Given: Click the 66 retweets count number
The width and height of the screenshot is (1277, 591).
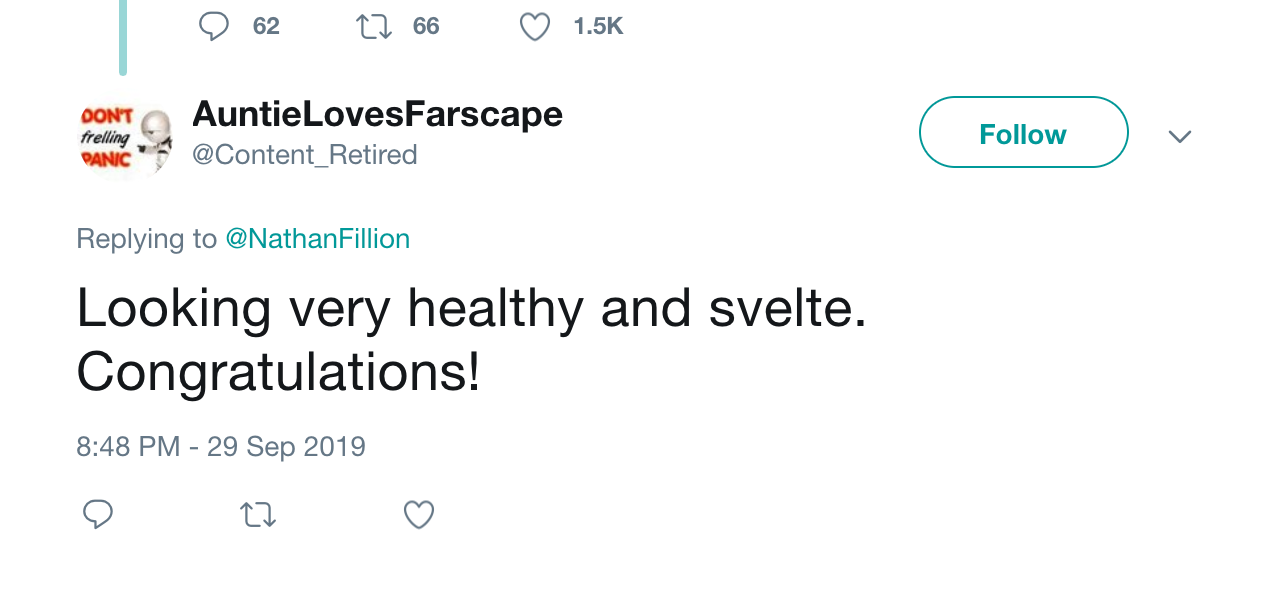Looking at the screenshot, I should [426, 26].
